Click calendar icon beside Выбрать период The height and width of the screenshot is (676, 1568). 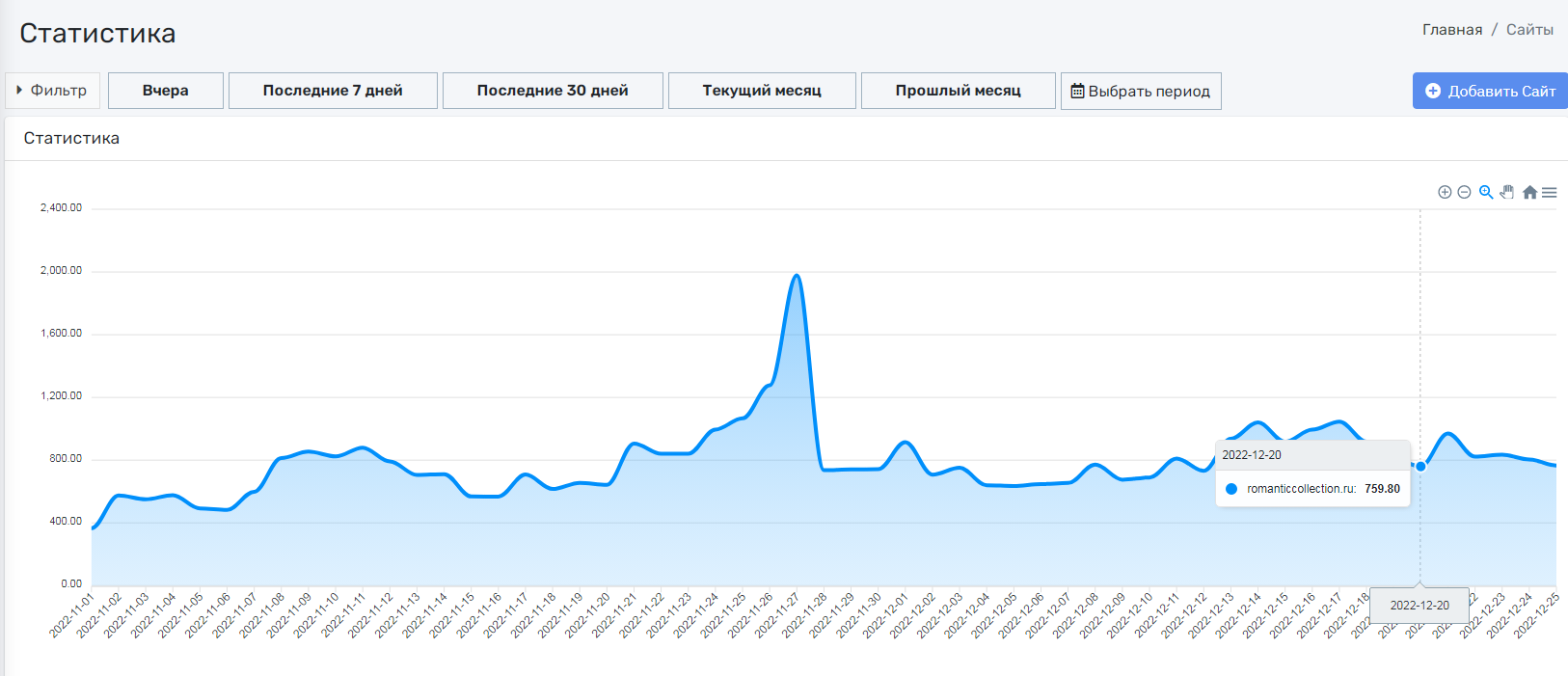[x=1077, y=91]
